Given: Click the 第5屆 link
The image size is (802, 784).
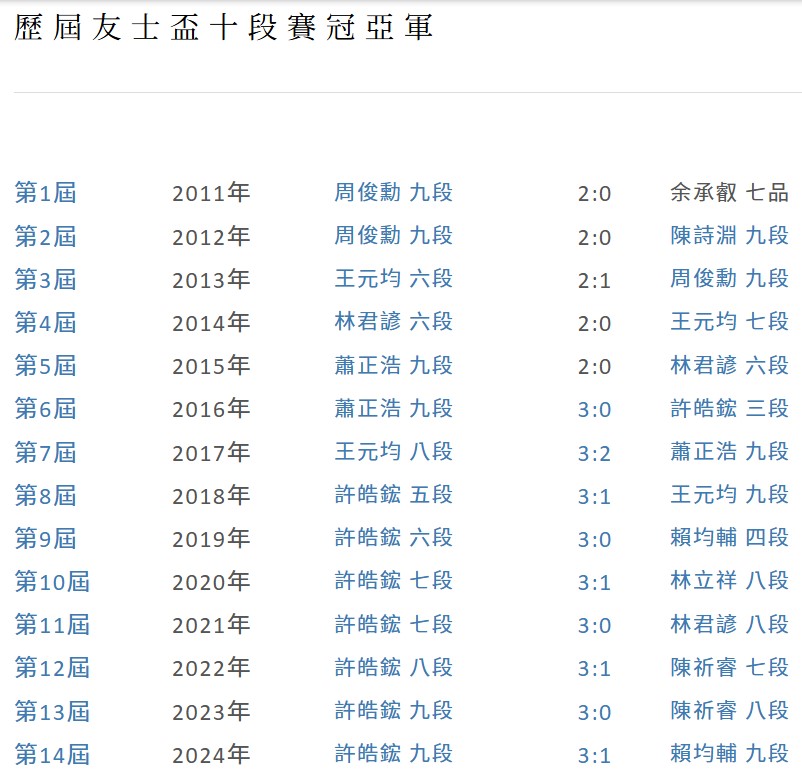Looking at the screenshot, I should click(x=45, y=366).
